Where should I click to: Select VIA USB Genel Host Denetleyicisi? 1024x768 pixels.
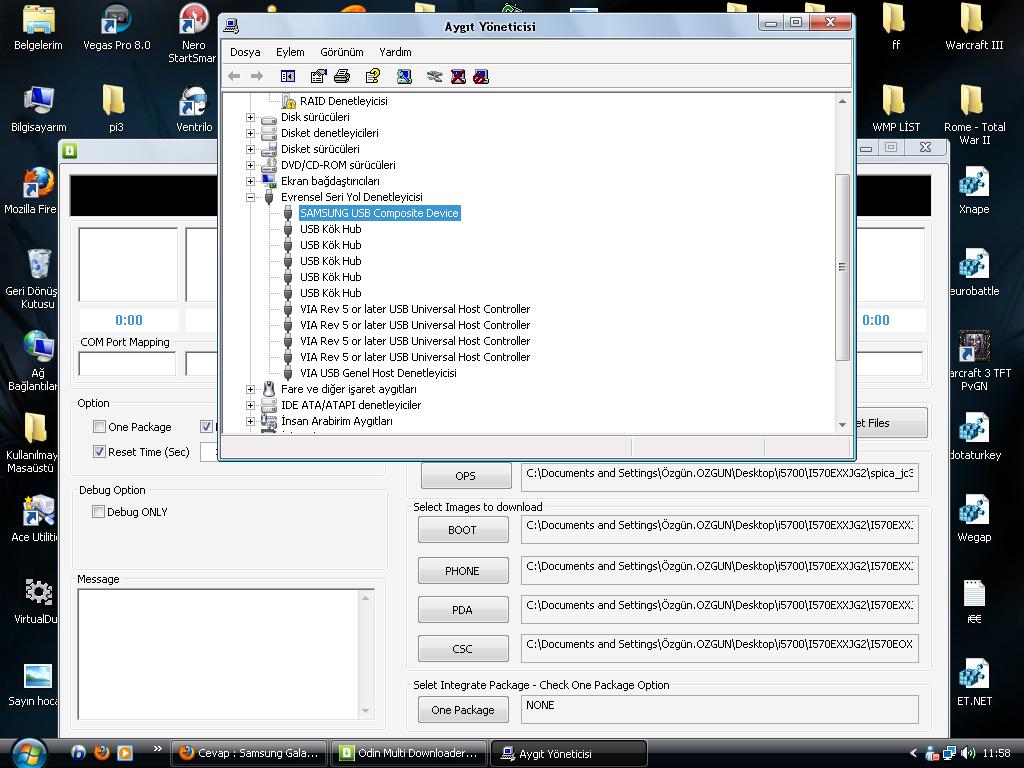[378, 373]
